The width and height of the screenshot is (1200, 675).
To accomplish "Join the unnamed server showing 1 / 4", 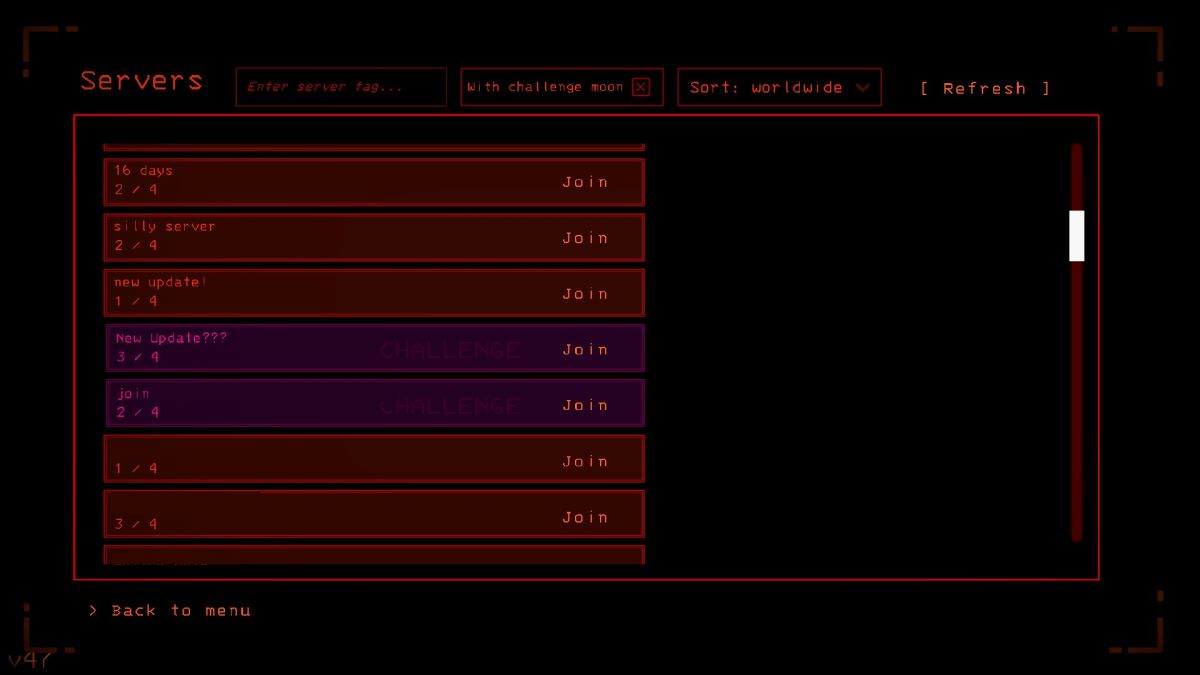I will point(585,461).
